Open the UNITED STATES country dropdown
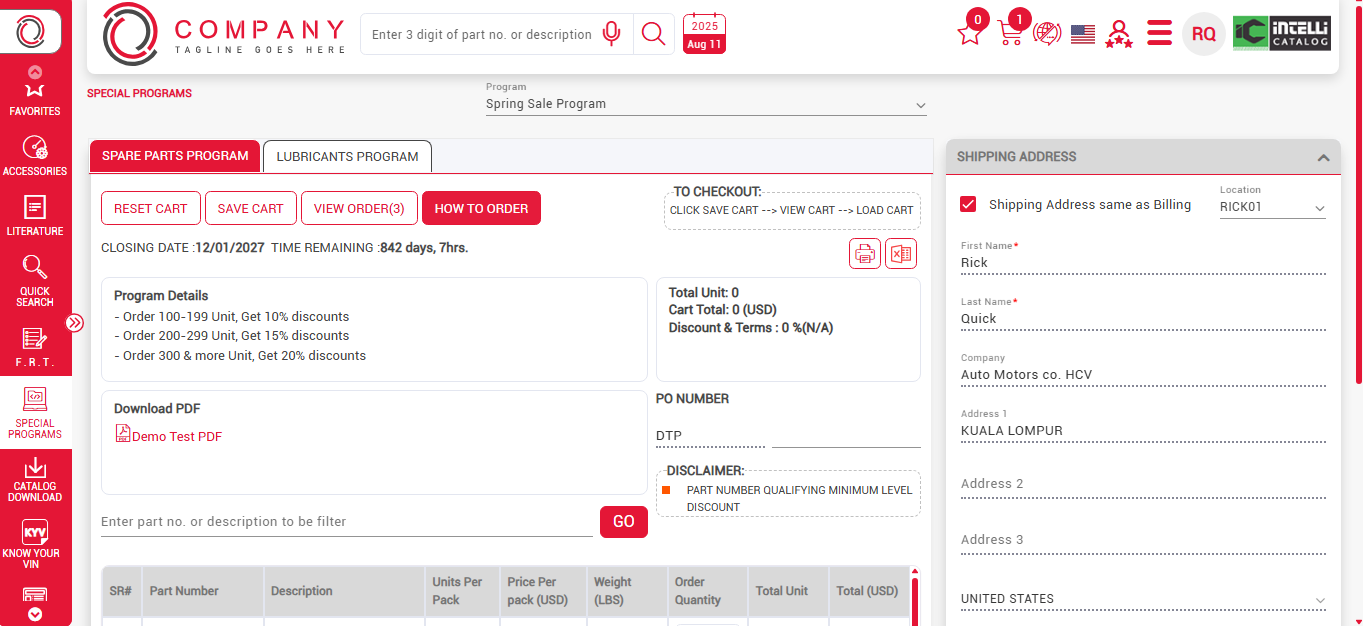Image resolution: width=1363 pixels, height=626 pixels. coord(1143,599)
